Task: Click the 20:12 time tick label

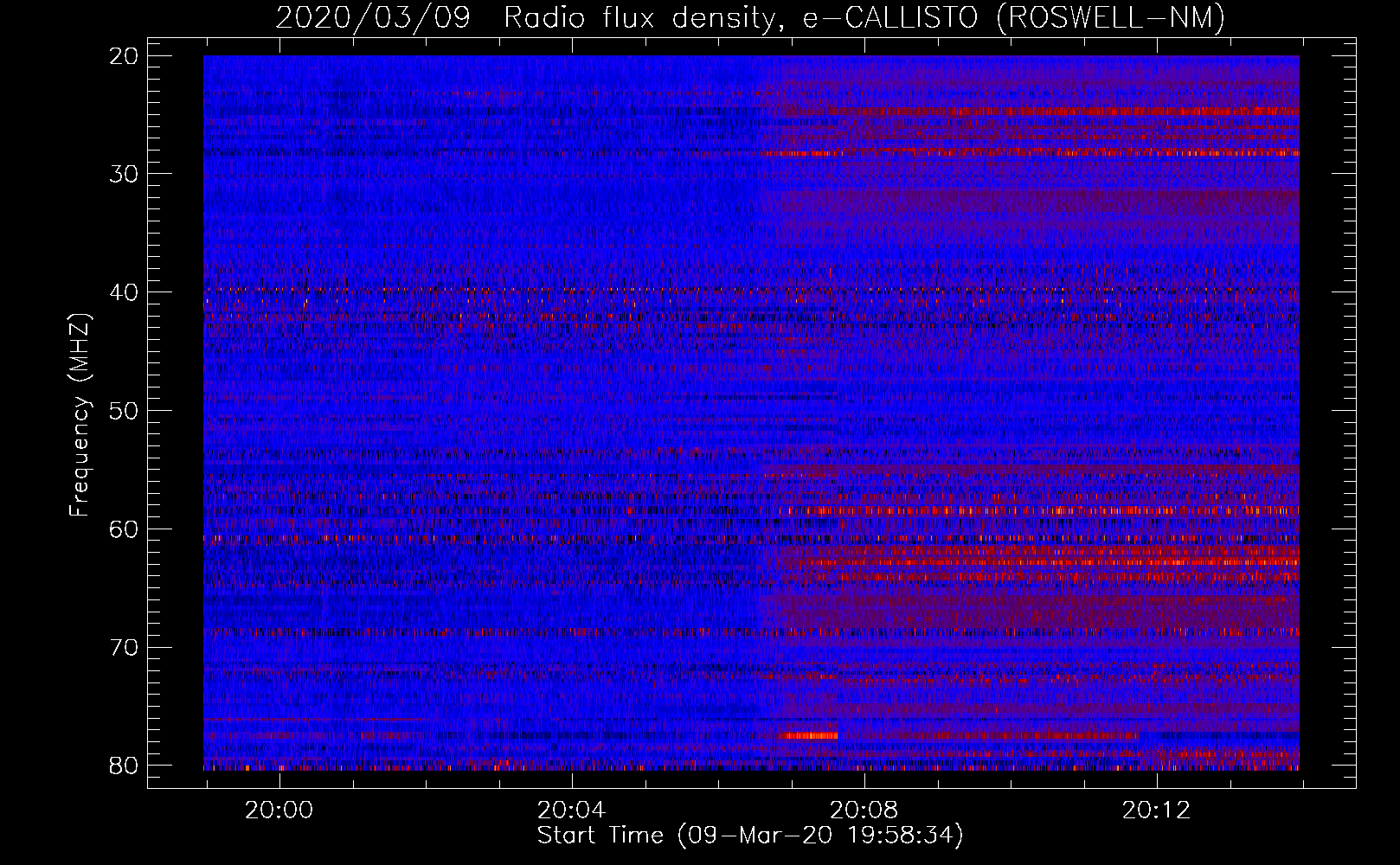Action: point(1156,811)
